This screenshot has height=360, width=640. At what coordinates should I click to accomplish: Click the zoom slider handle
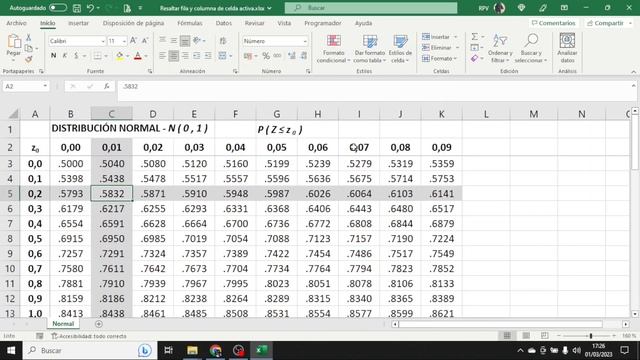point(591,336)
